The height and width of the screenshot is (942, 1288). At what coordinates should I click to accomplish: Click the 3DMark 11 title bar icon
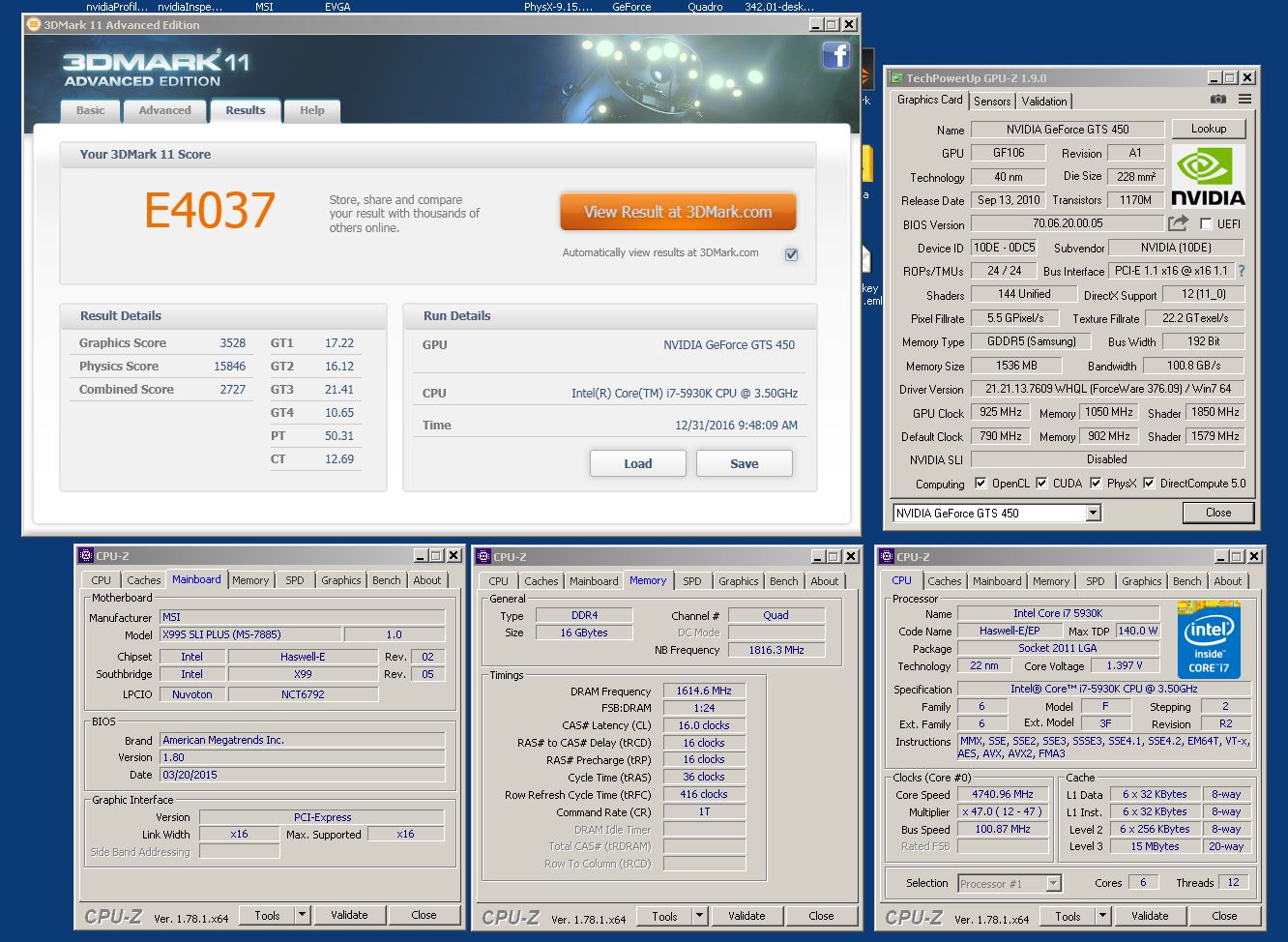coord(34,24)
